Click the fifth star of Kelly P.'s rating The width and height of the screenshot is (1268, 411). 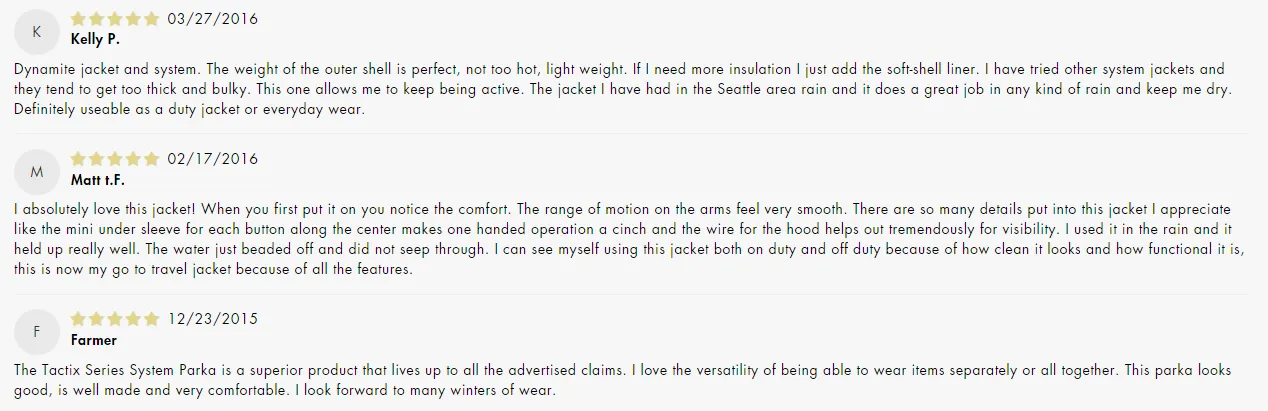coord(151,18)
